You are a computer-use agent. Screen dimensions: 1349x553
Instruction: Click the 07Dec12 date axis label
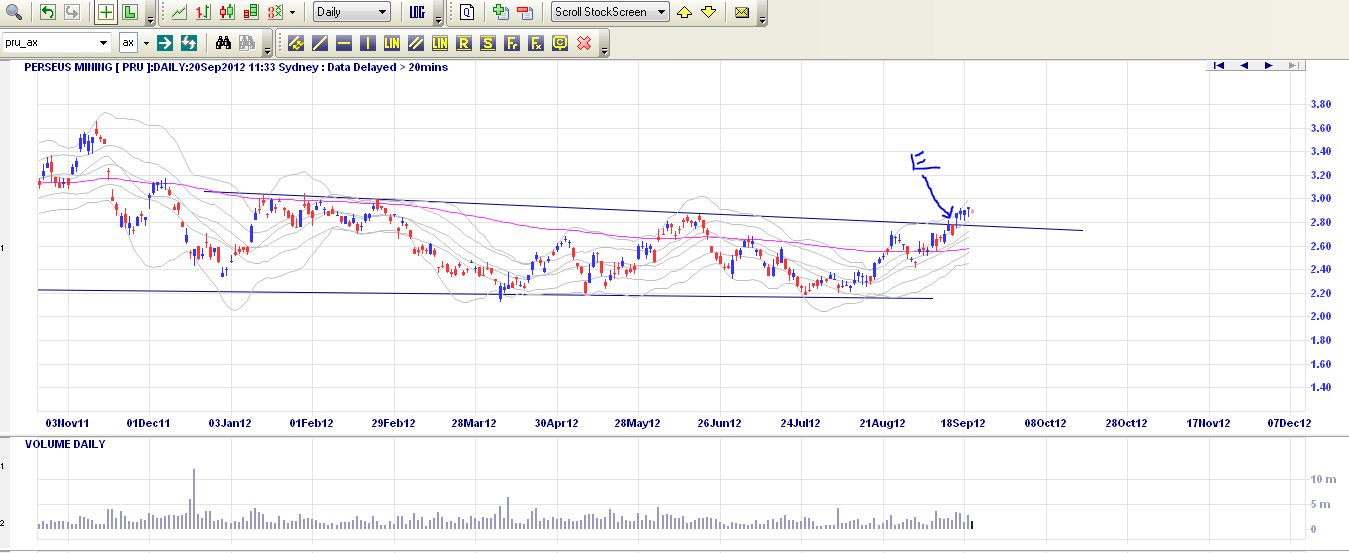[1289, 423]
